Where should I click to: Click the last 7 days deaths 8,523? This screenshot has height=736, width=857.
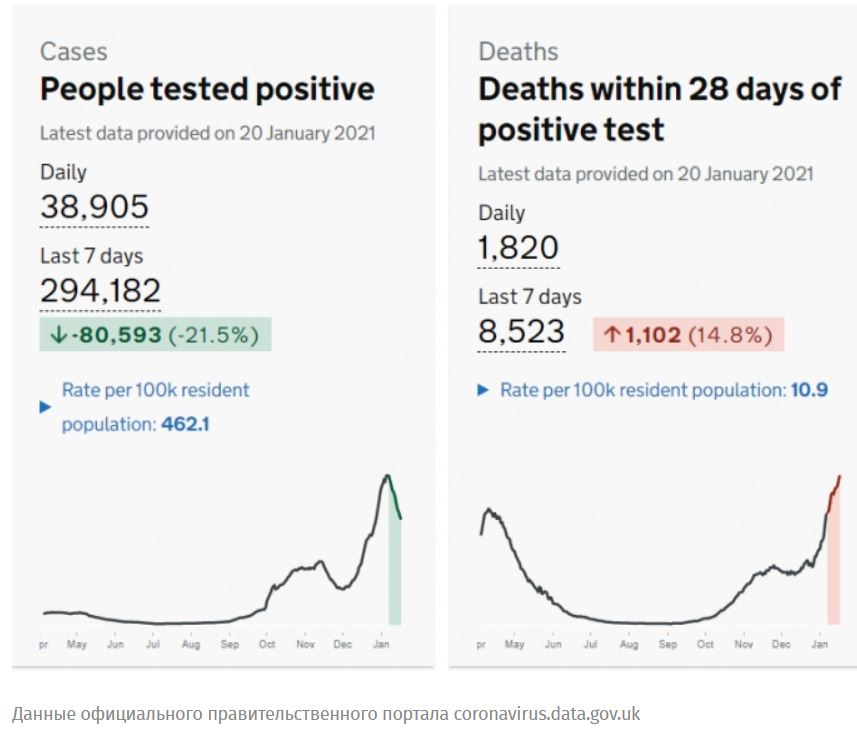[x=521, y=332]
